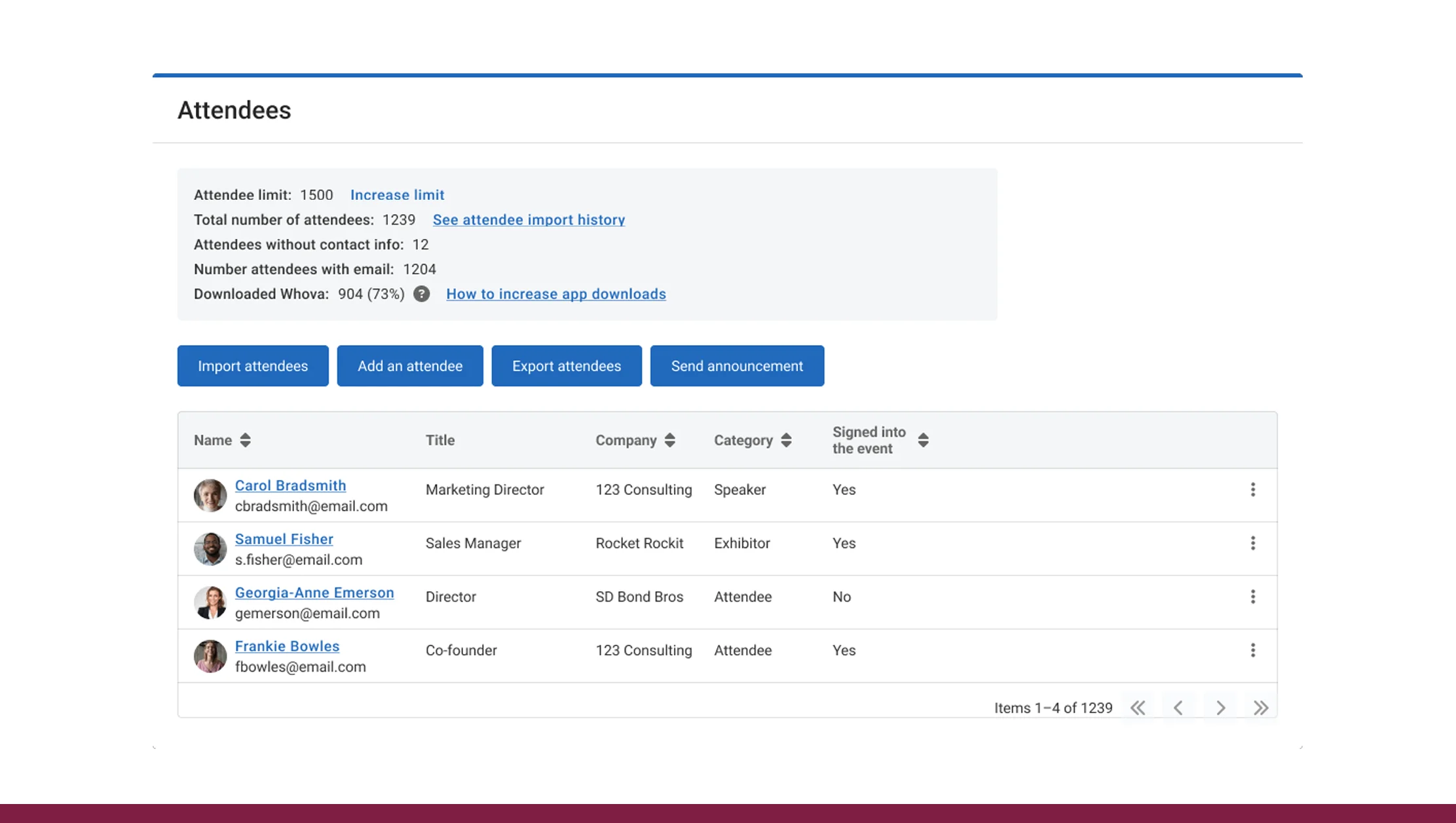Click the Import attendees button
Screen dimensions: 1456x823
coord(252,365)
